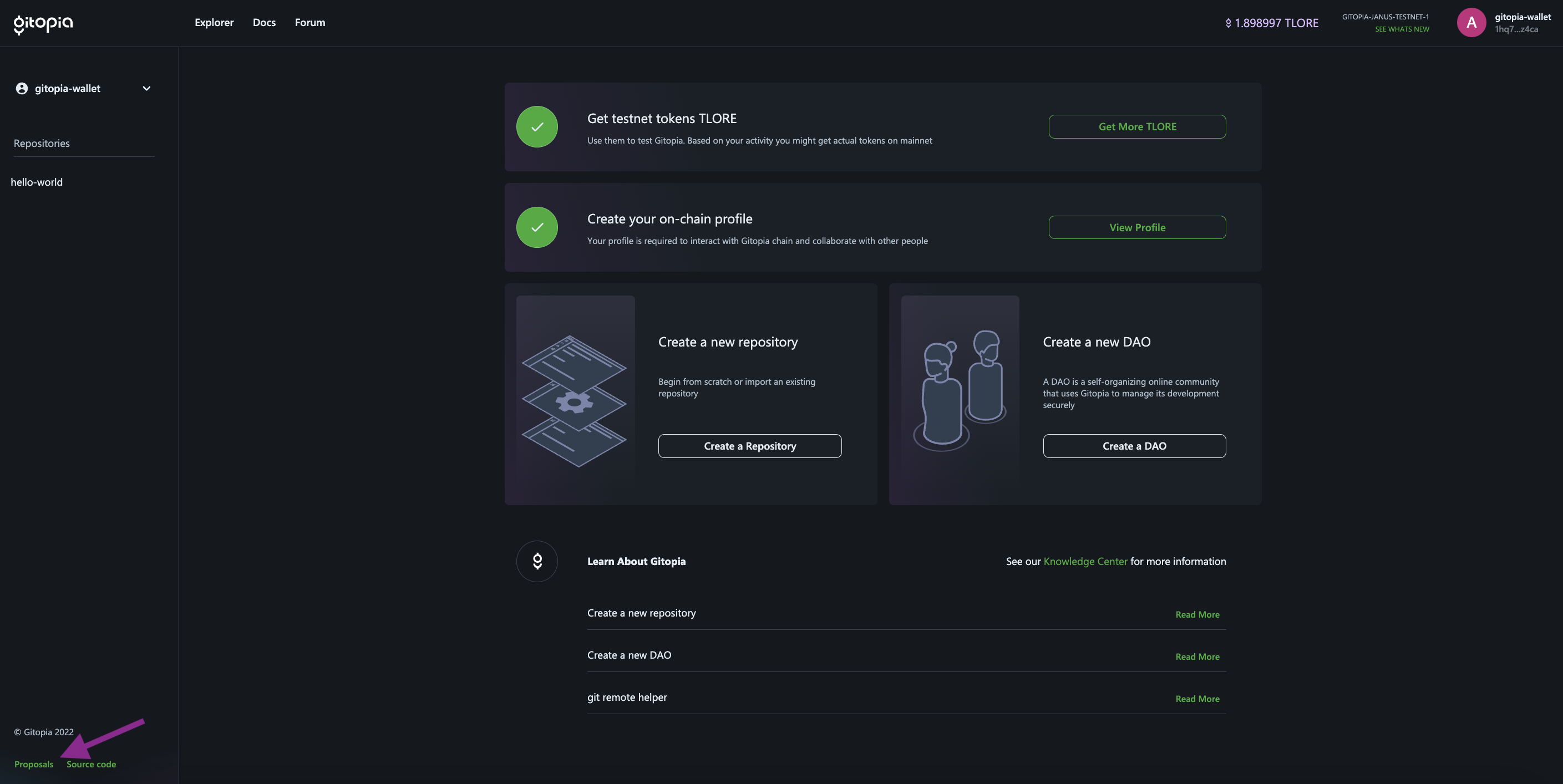Click the Create a Repository button
Image resolution: width=1563 pixels, height=784 pixels.
749,446
